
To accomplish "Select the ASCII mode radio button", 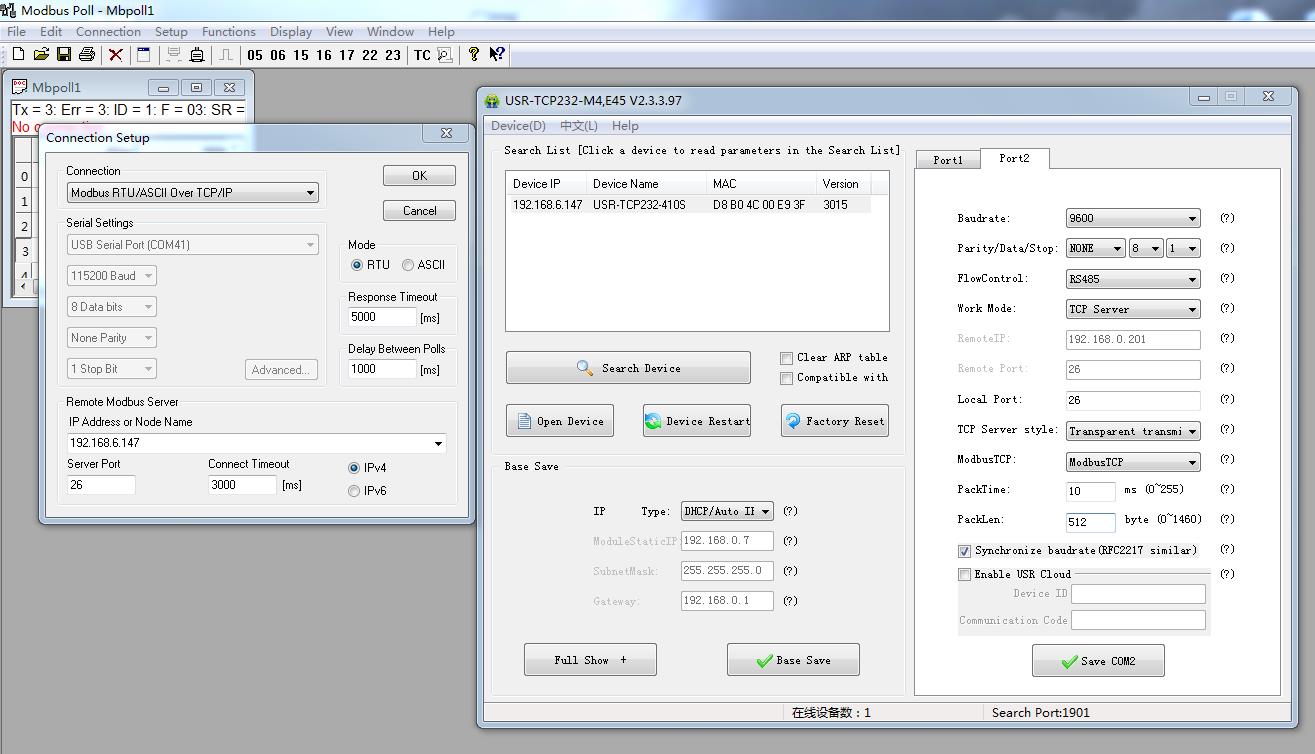I will point(408,265).
